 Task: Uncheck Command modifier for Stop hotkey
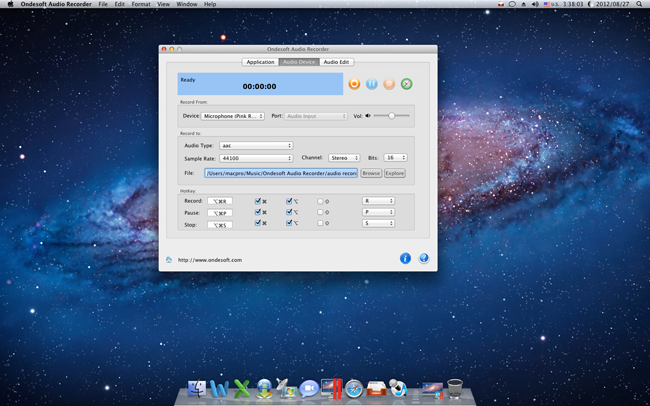pos(258,223)
